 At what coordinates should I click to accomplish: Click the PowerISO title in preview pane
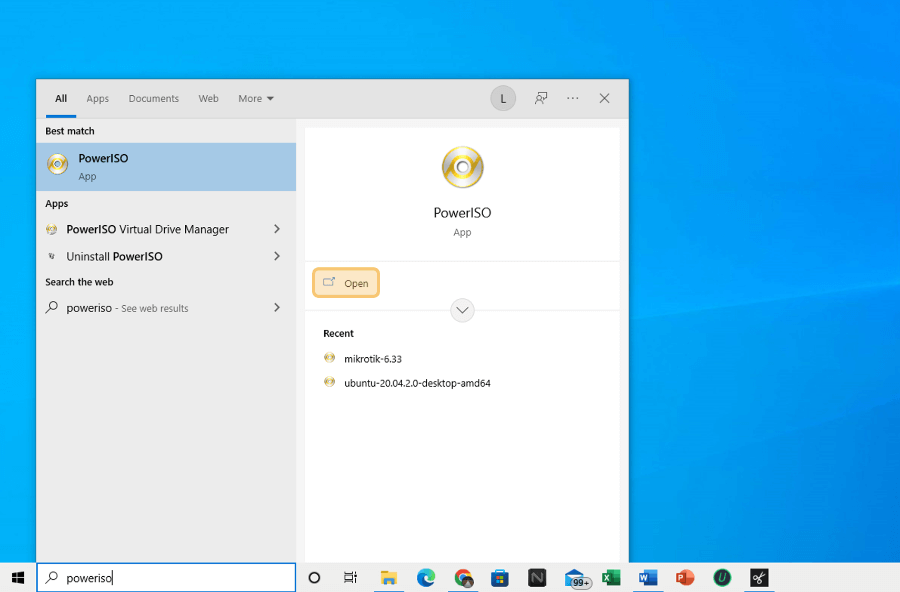pyautogui.click(x=463, y=213)
